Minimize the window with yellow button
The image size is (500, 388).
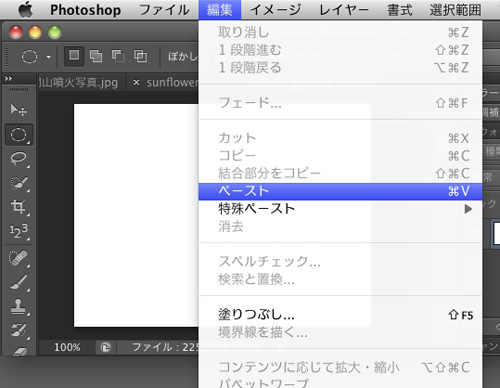tap(35, 32)
